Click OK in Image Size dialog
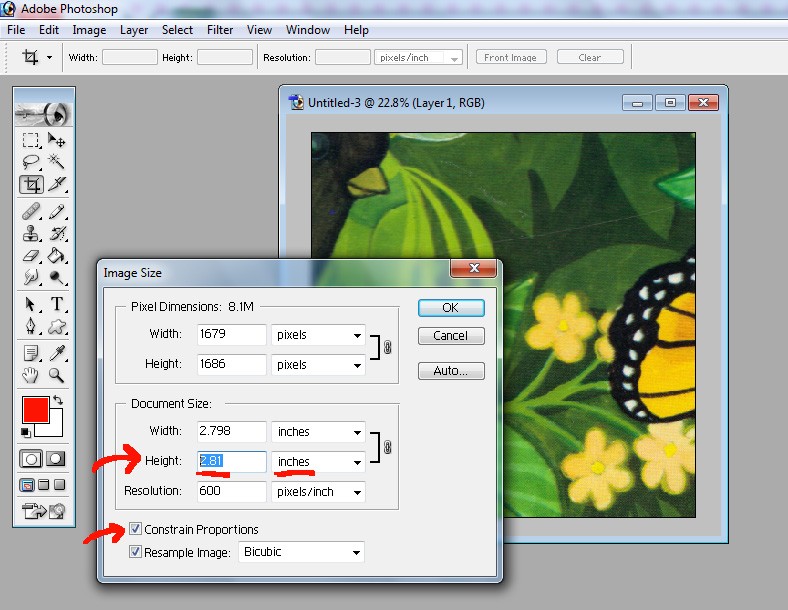 (x=451, y=308)
